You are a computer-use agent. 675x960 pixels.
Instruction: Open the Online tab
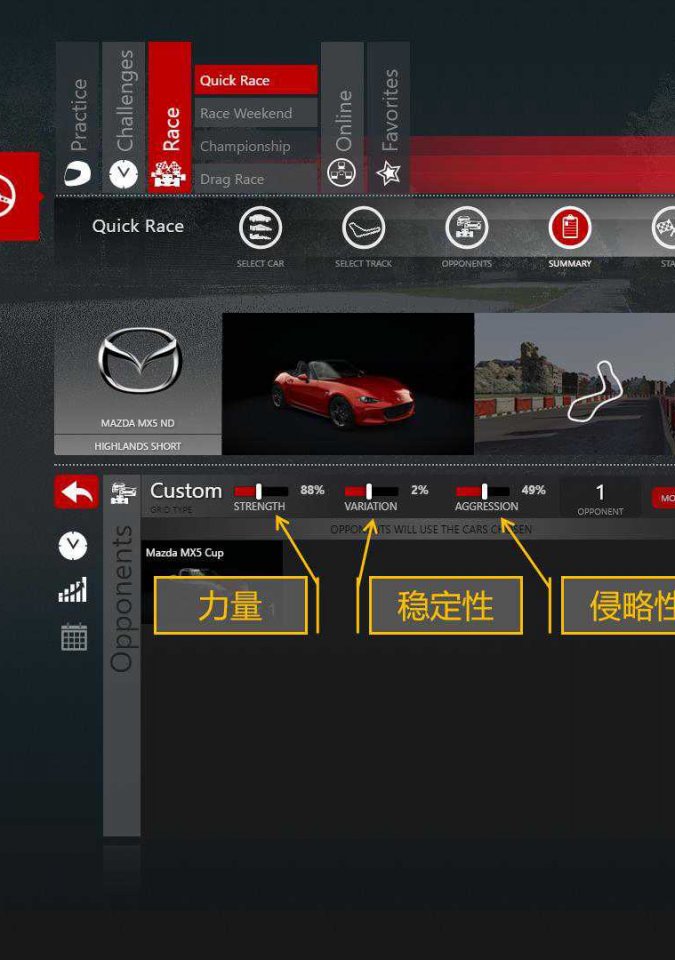[x=342, y=117]
